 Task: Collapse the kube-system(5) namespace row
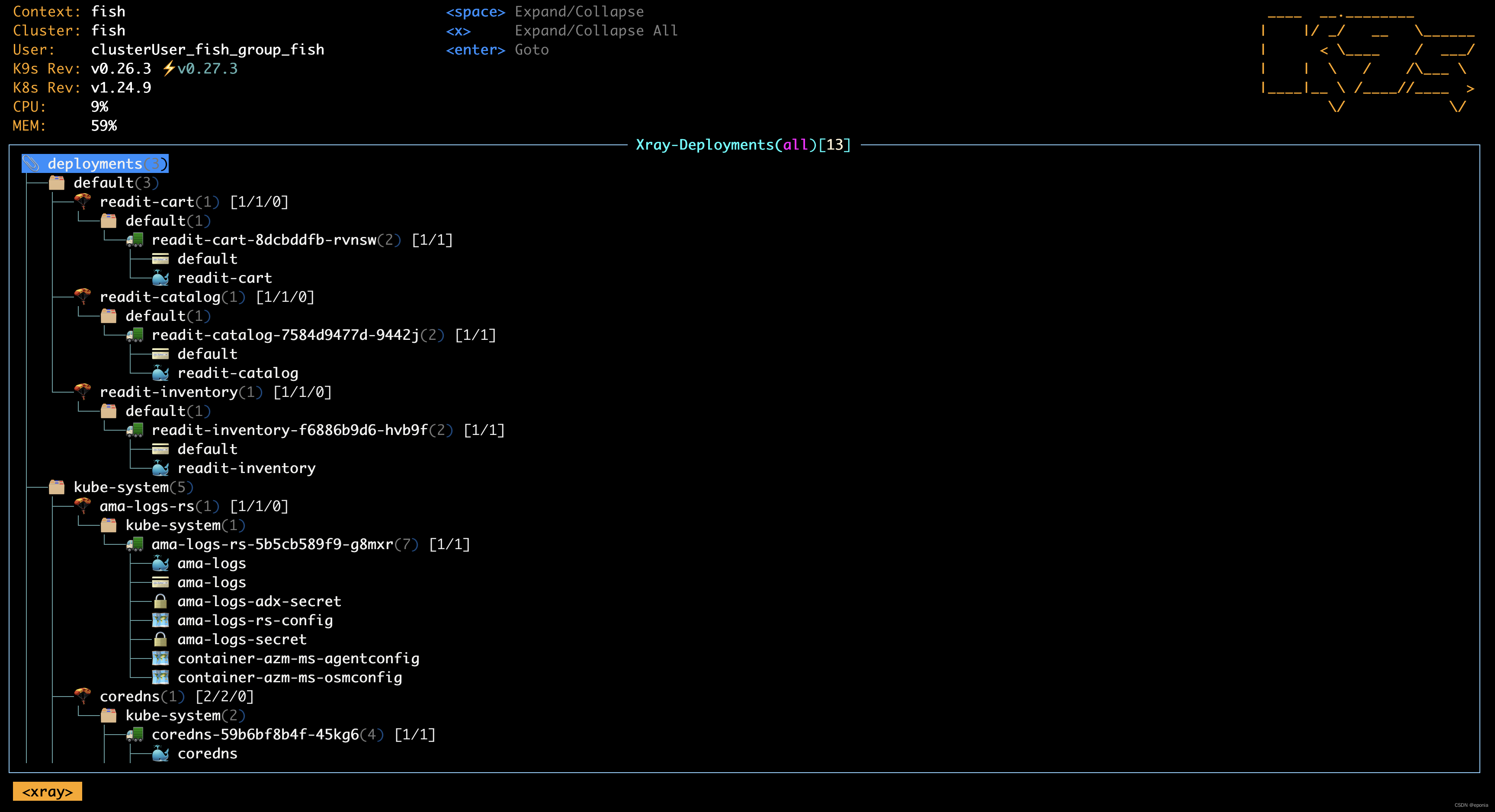click(x=121, y=486)
